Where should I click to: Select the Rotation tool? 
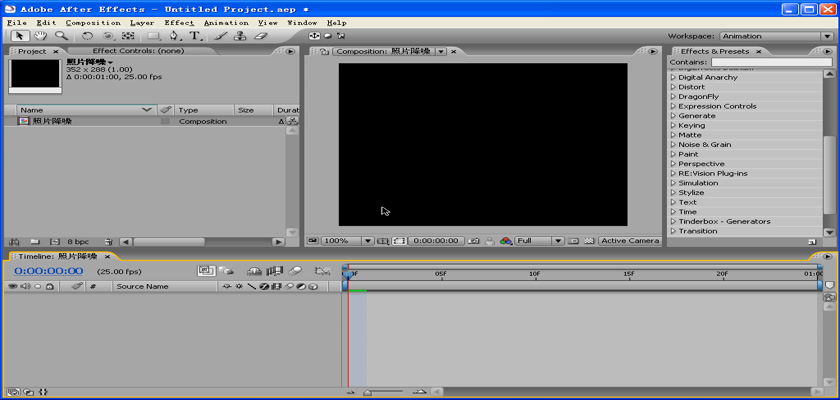pos(88,36)
